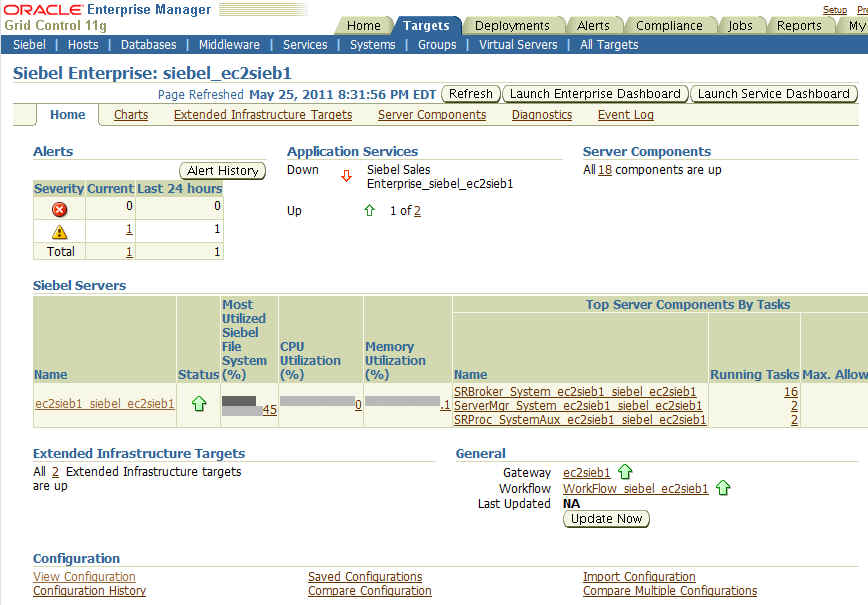Click the critical severity red X icon
Image resolution: width=868 pixels, height=605 pixels.
coord(59,209)
